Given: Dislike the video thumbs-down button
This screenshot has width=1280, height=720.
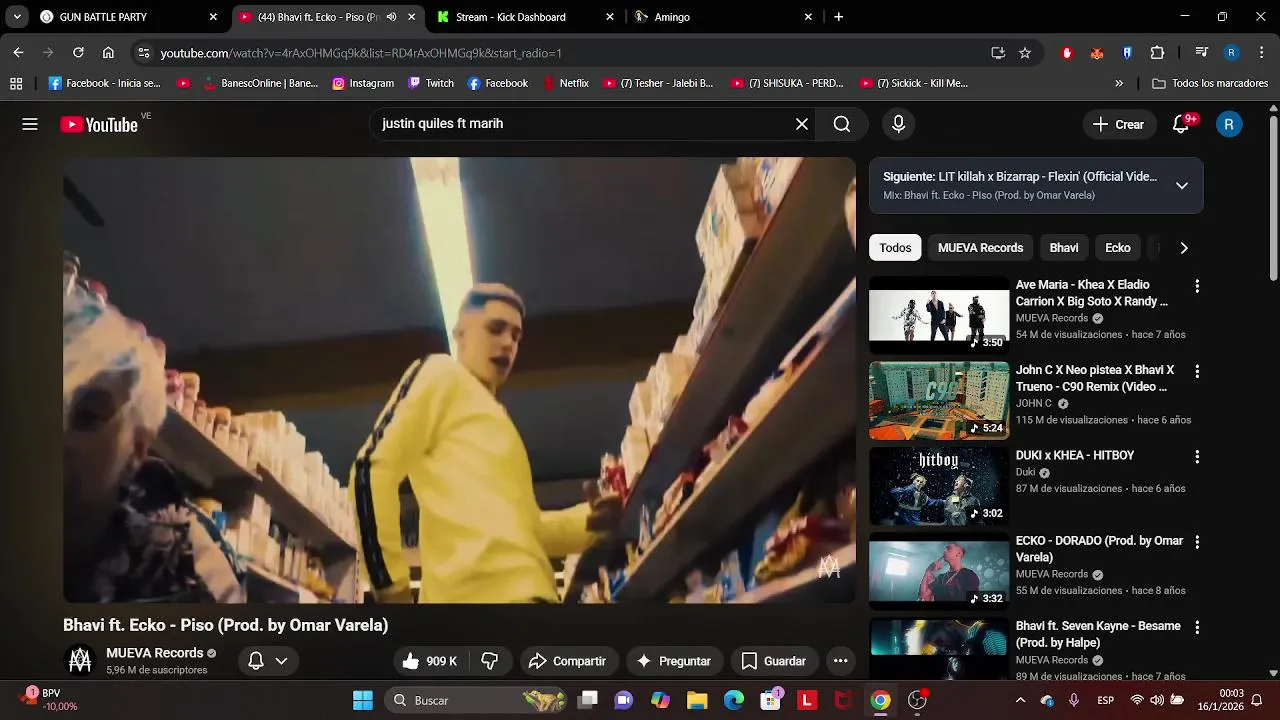Looking at the screenshot, I should pos(490,661).
